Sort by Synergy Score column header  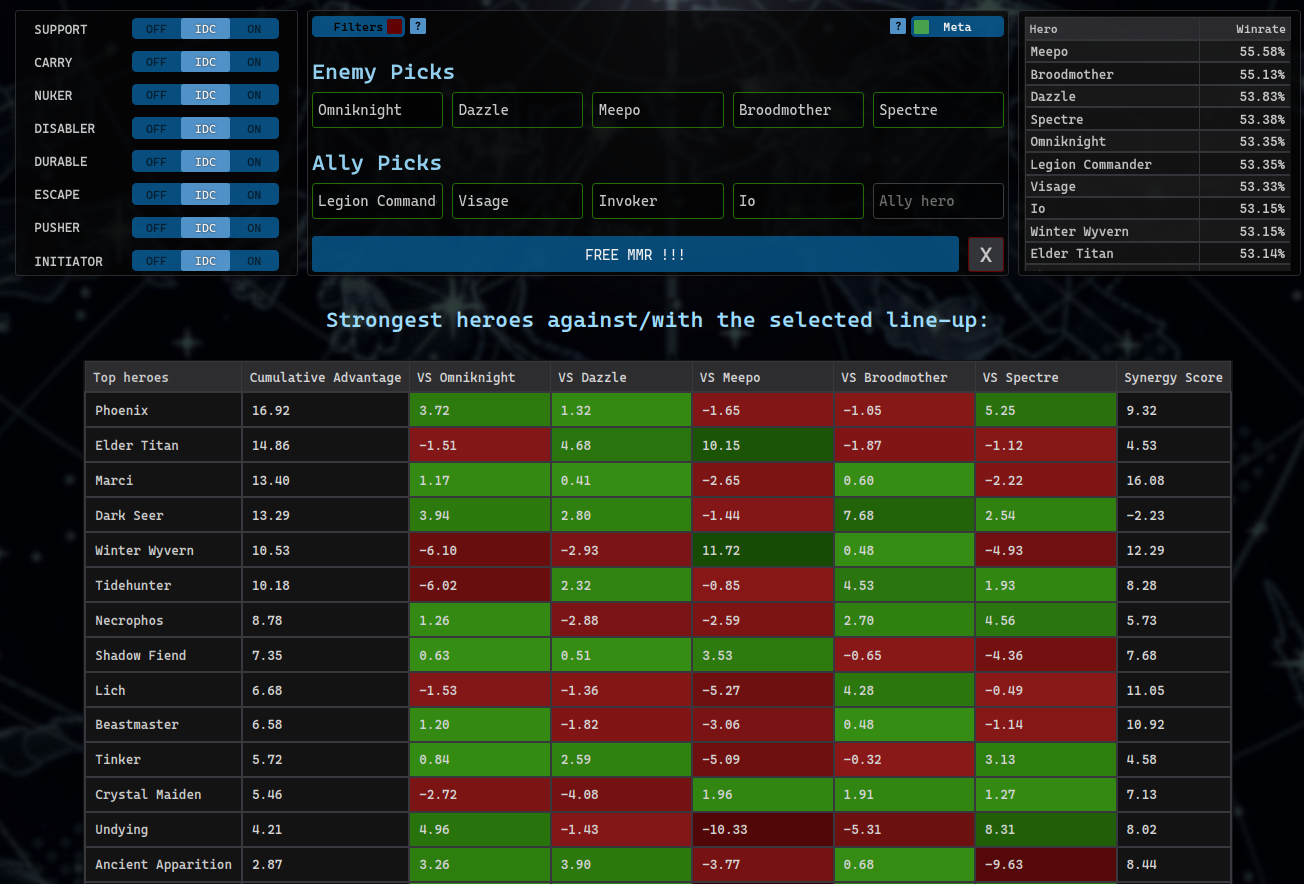[x=1174, y=377]
